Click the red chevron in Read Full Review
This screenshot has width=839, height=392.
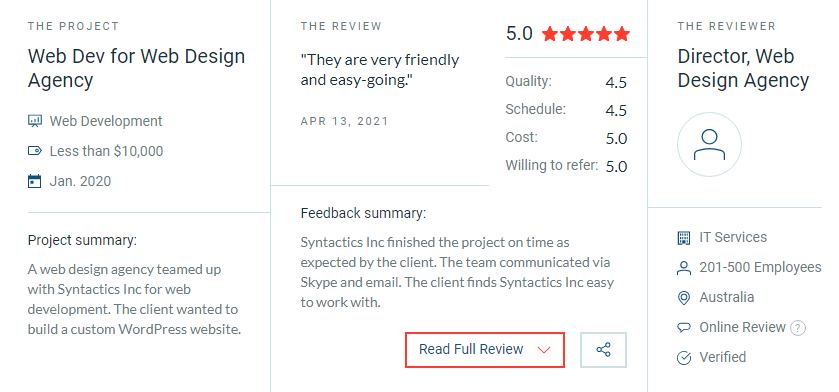[x=544, y=350]
